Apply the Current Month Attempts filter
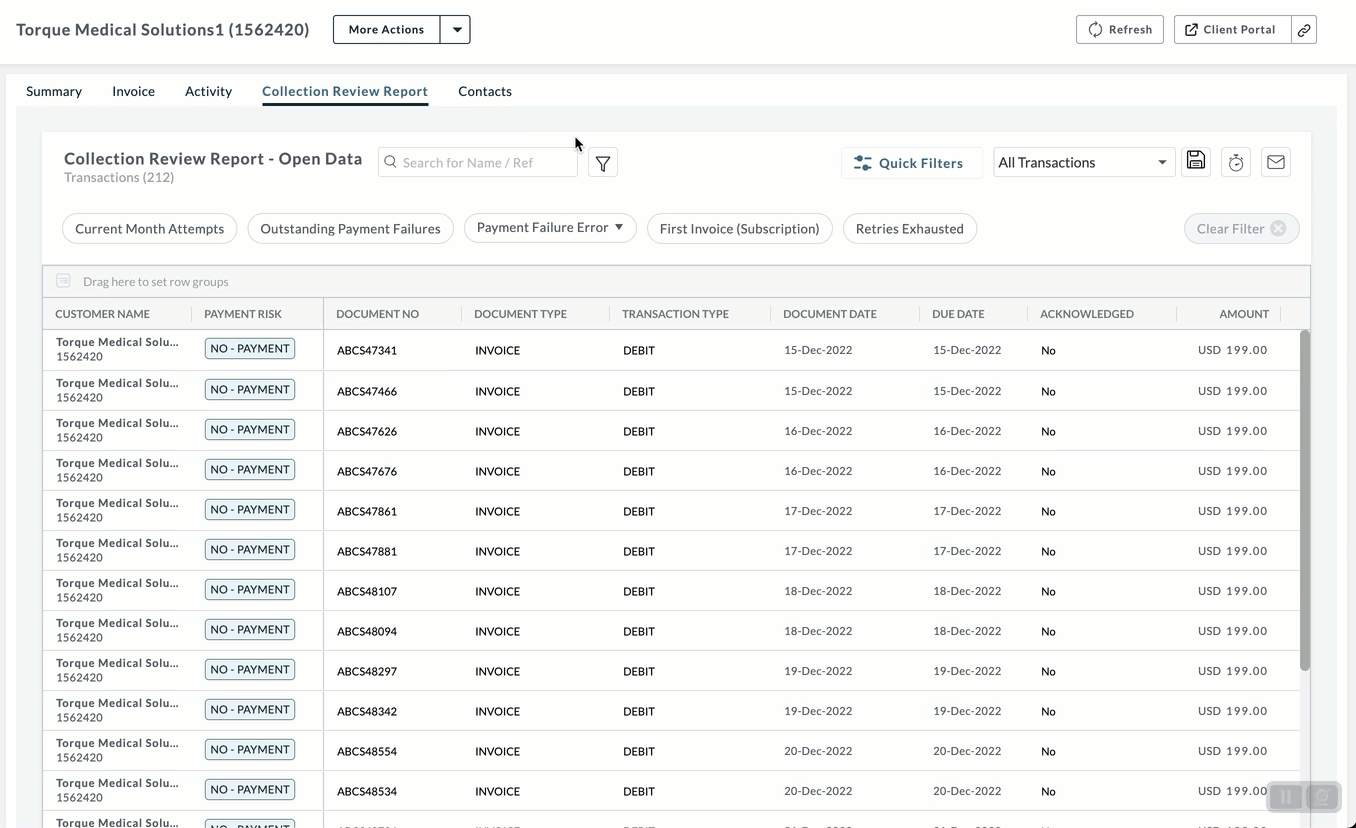The height and width of the screenshot is (828, 1356). tap(150, 229)
